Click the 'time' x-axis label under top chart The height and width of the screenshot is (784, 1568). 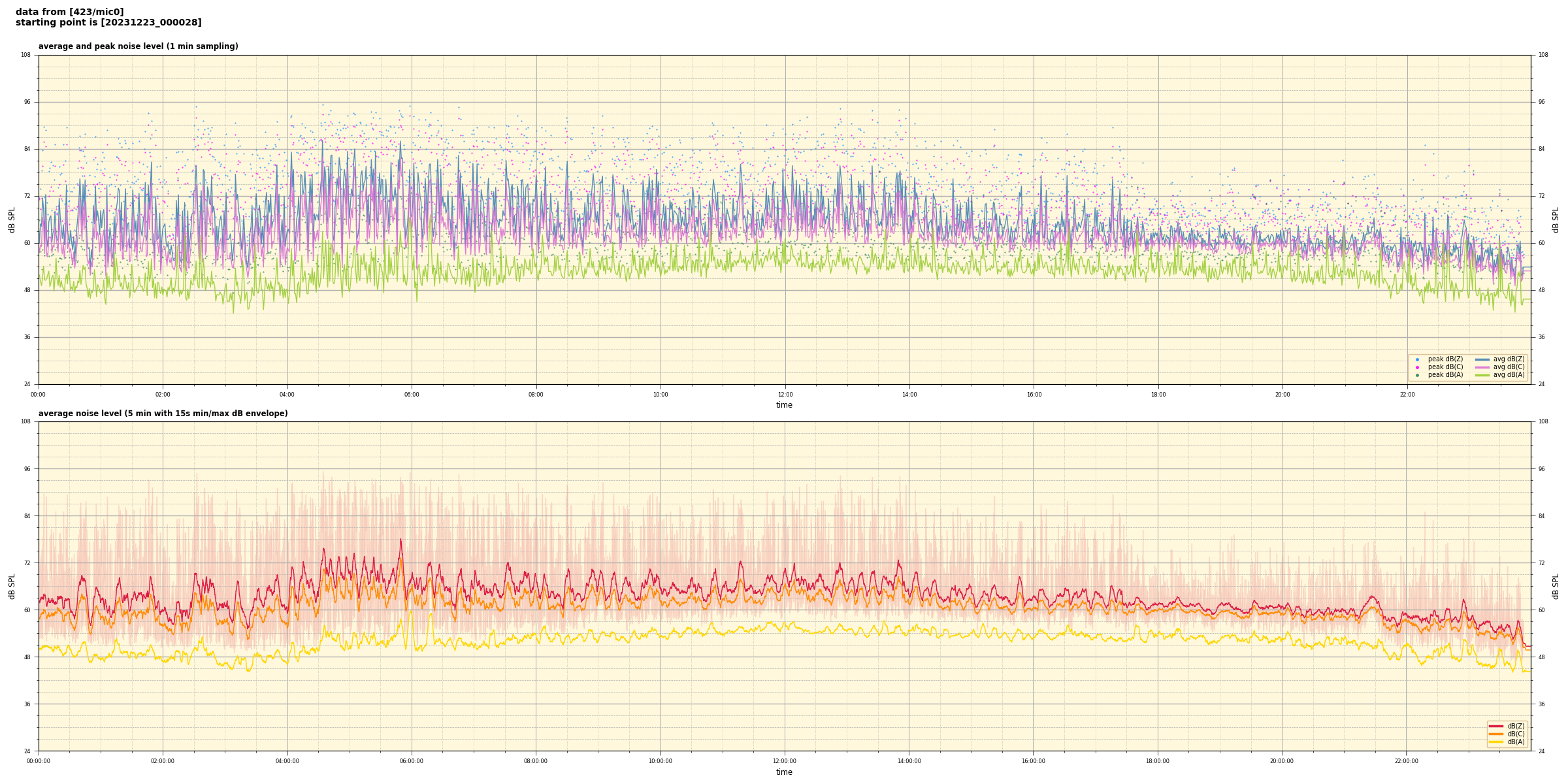pos(784,405)
